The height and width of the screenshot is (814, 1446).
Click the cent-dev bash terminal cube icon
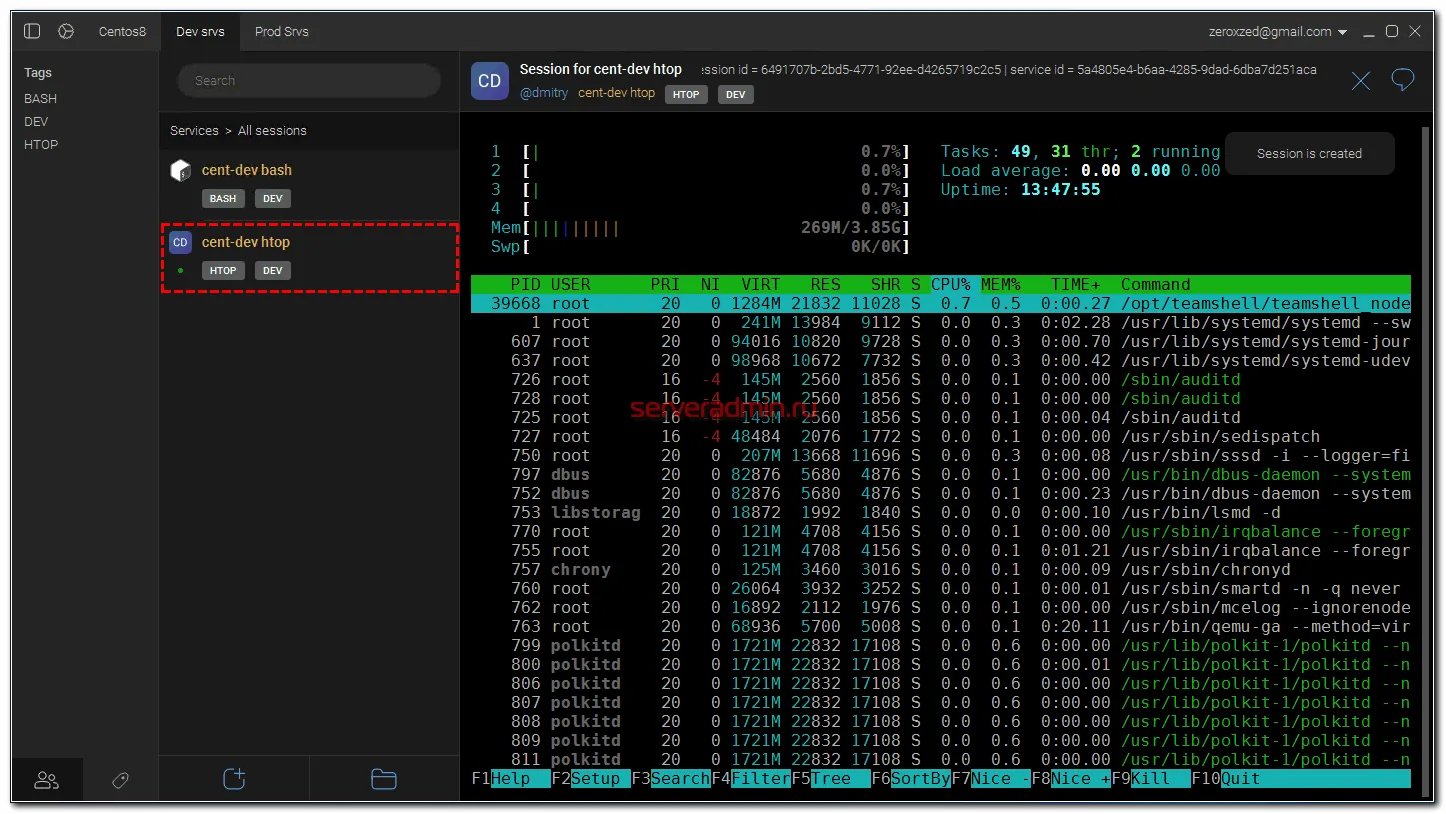pyautogui.click(x=180, y=171)
